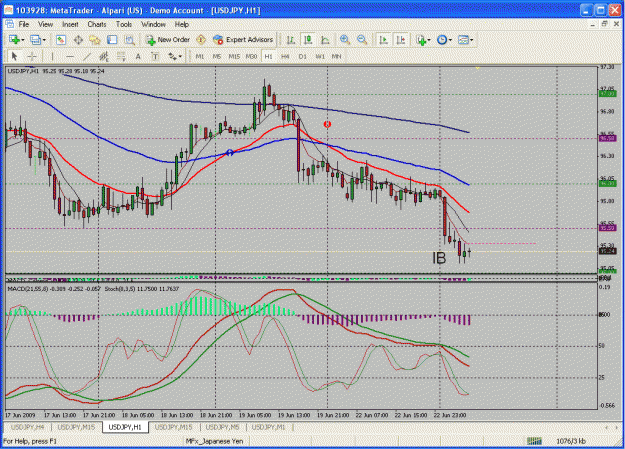The width and height of the screenshot is (625, 449).
Task: Open the File menu
Action: [24, 24]
